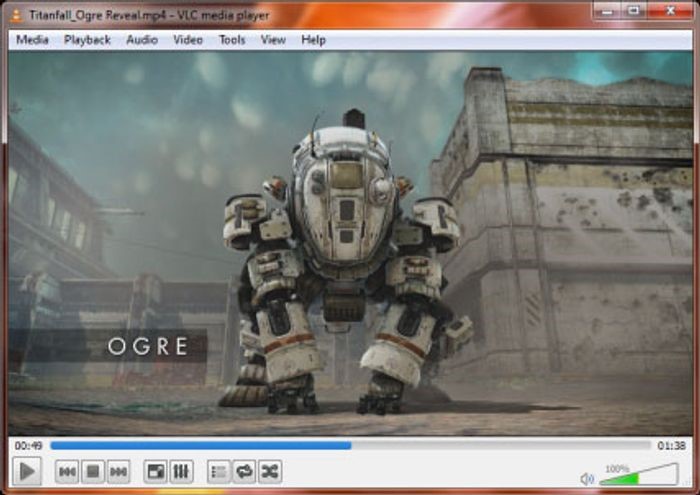Skip to previous media track
The width and height of the screenshot is (700, 495).
[x=67, y=471]
